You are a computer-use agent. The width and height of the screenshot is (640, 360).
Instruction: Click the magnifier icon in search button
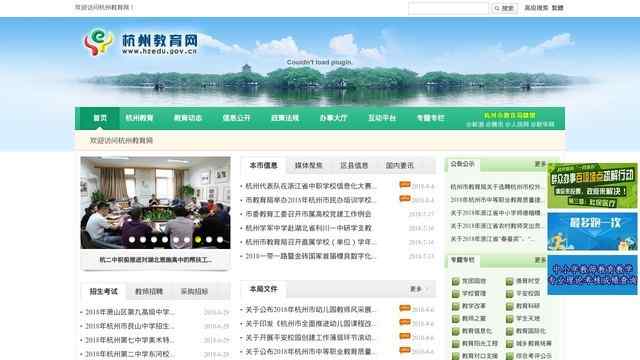pos(497,8)
